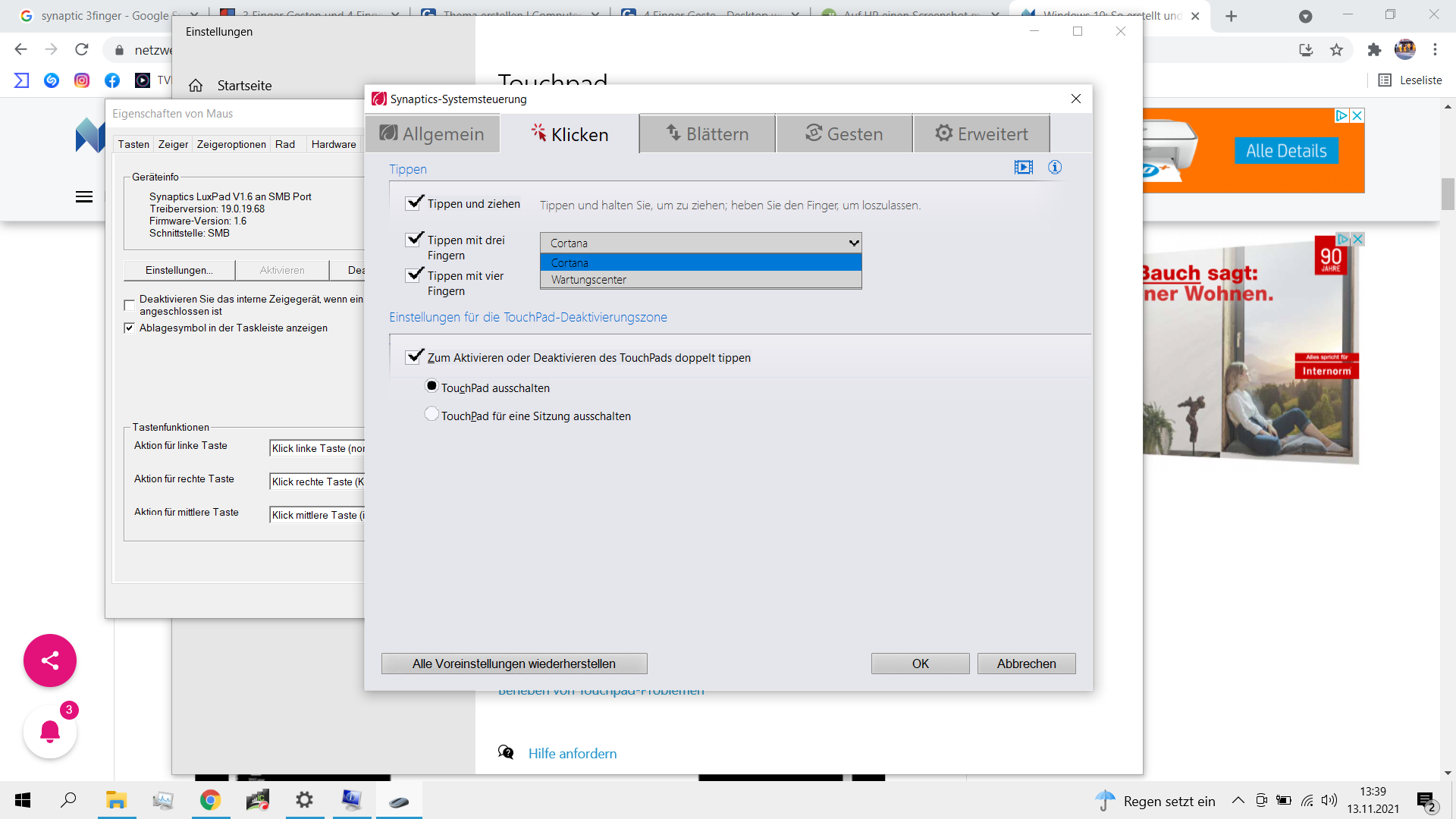Click the video demo icon in Tippen section
The width and height of the screenshot is (1456, 819).
[x=1023, y=168]
